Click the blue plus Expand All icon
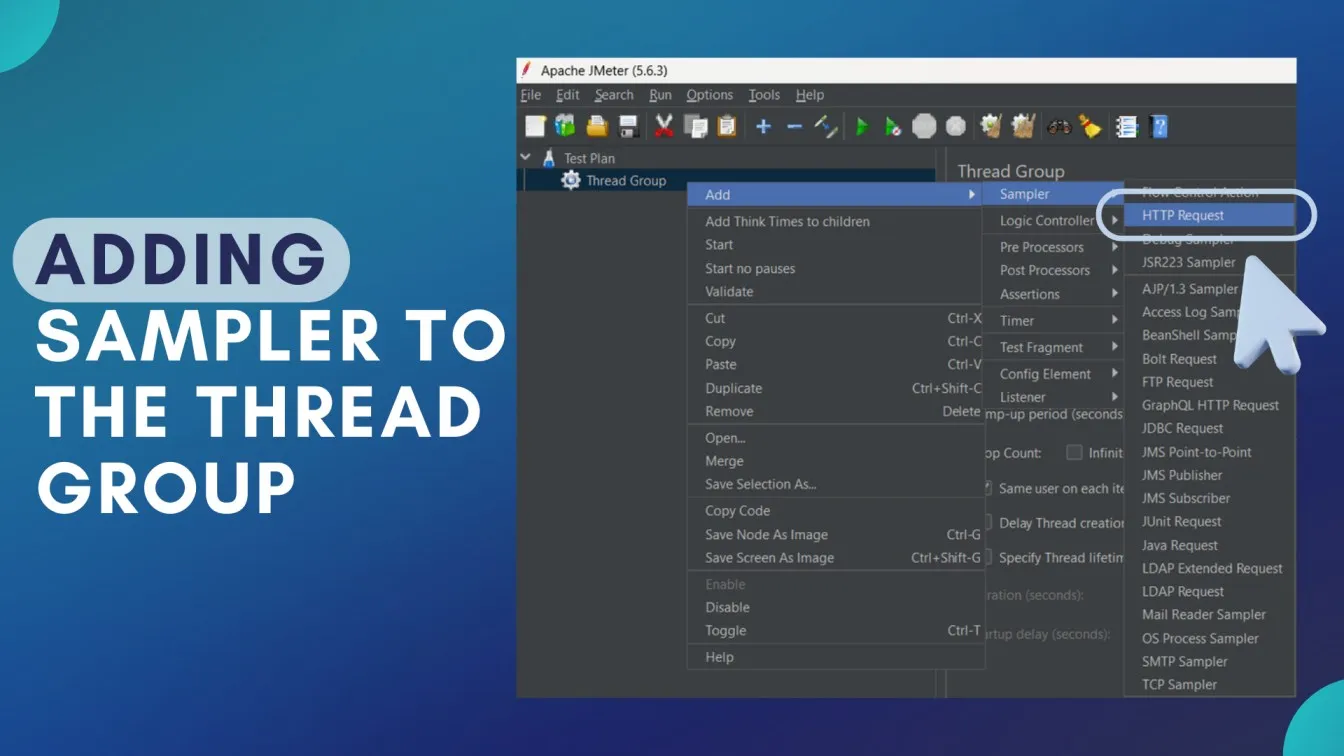 [x=763, y=126]
